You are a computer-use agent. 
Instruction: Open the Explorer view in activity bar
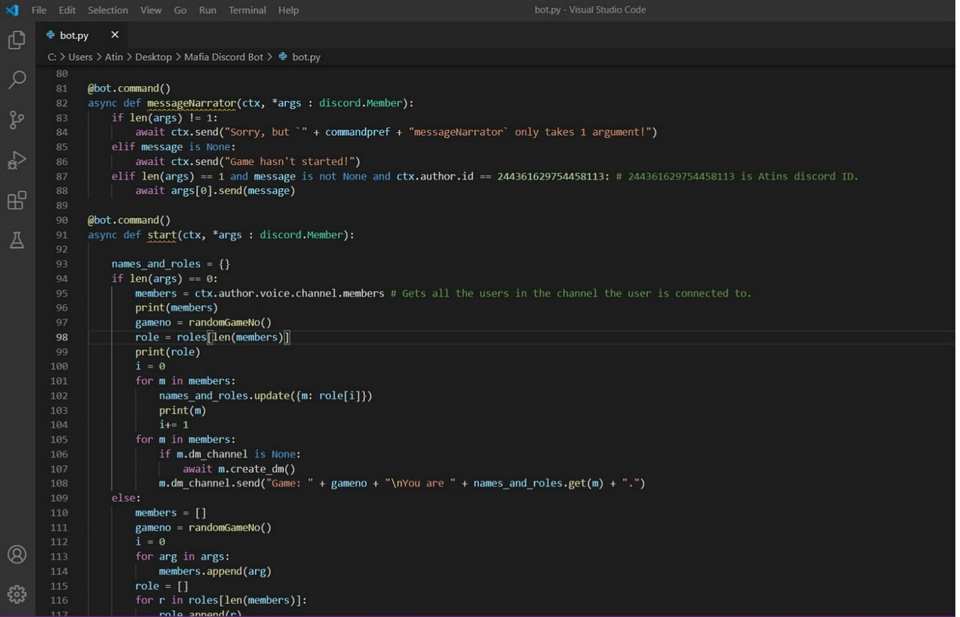pyautogui.click(x=17, y=40)
